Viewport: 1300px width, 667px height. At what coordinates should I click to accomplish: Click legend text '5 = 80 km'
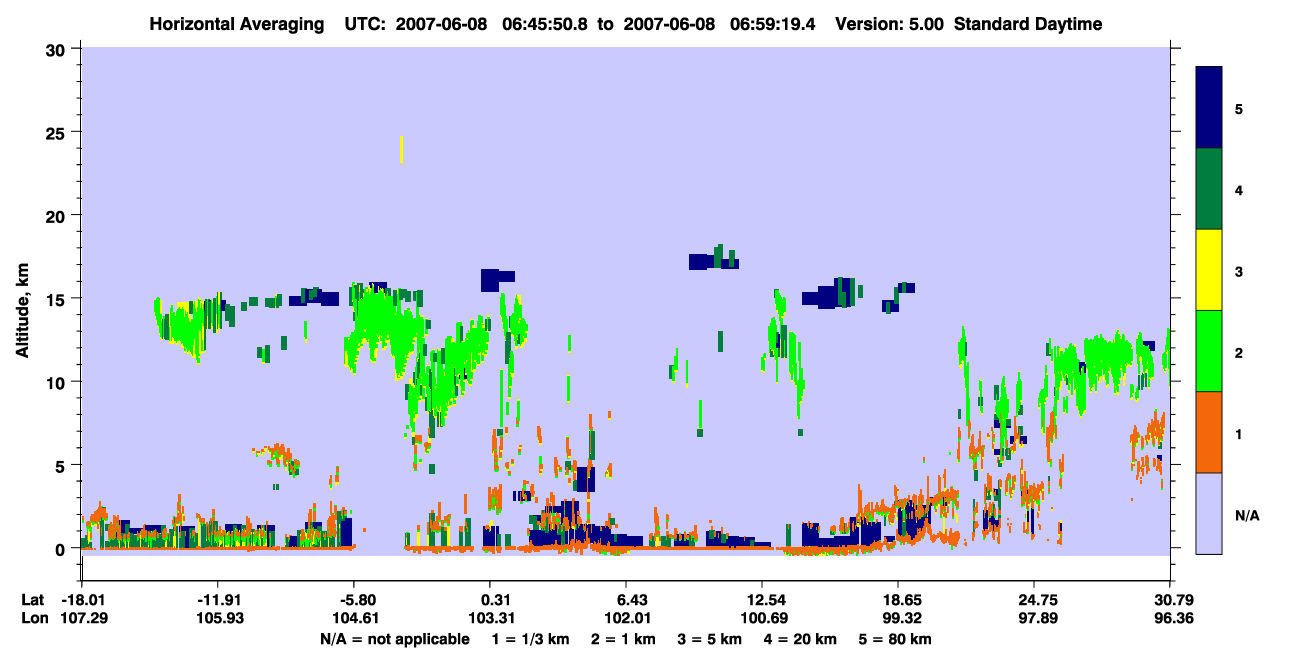[x=896, y=639]
